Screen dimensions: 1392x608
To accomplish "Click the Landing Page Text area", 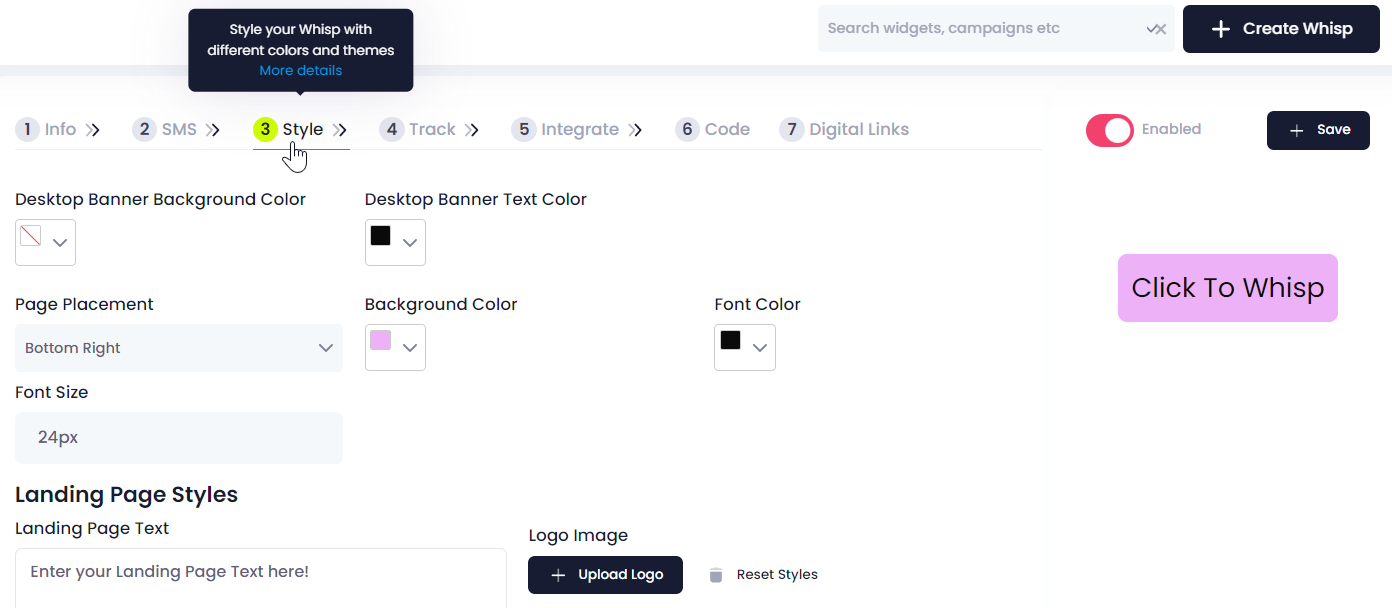I will coord(261,578).
